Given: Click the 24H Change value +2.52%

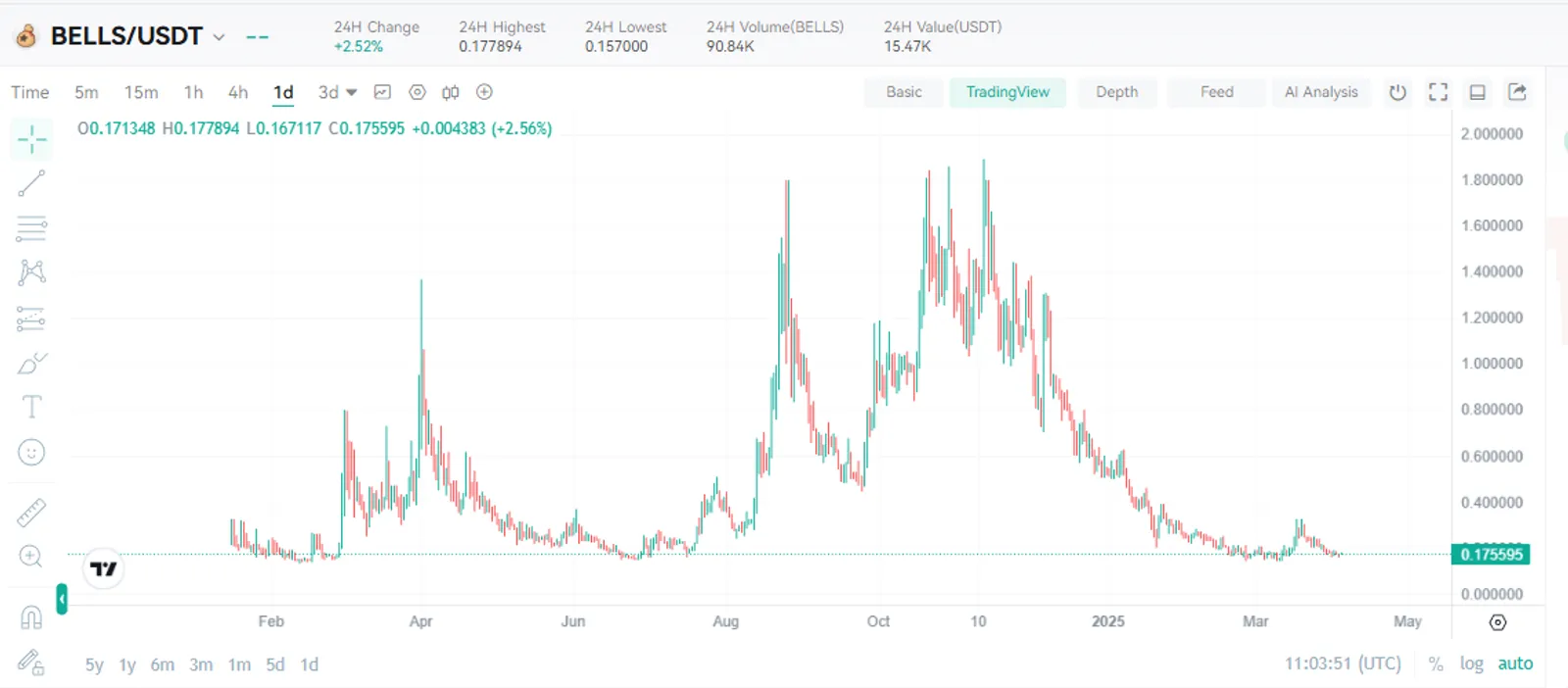Looking at the screenshot, I should point(358,46).
